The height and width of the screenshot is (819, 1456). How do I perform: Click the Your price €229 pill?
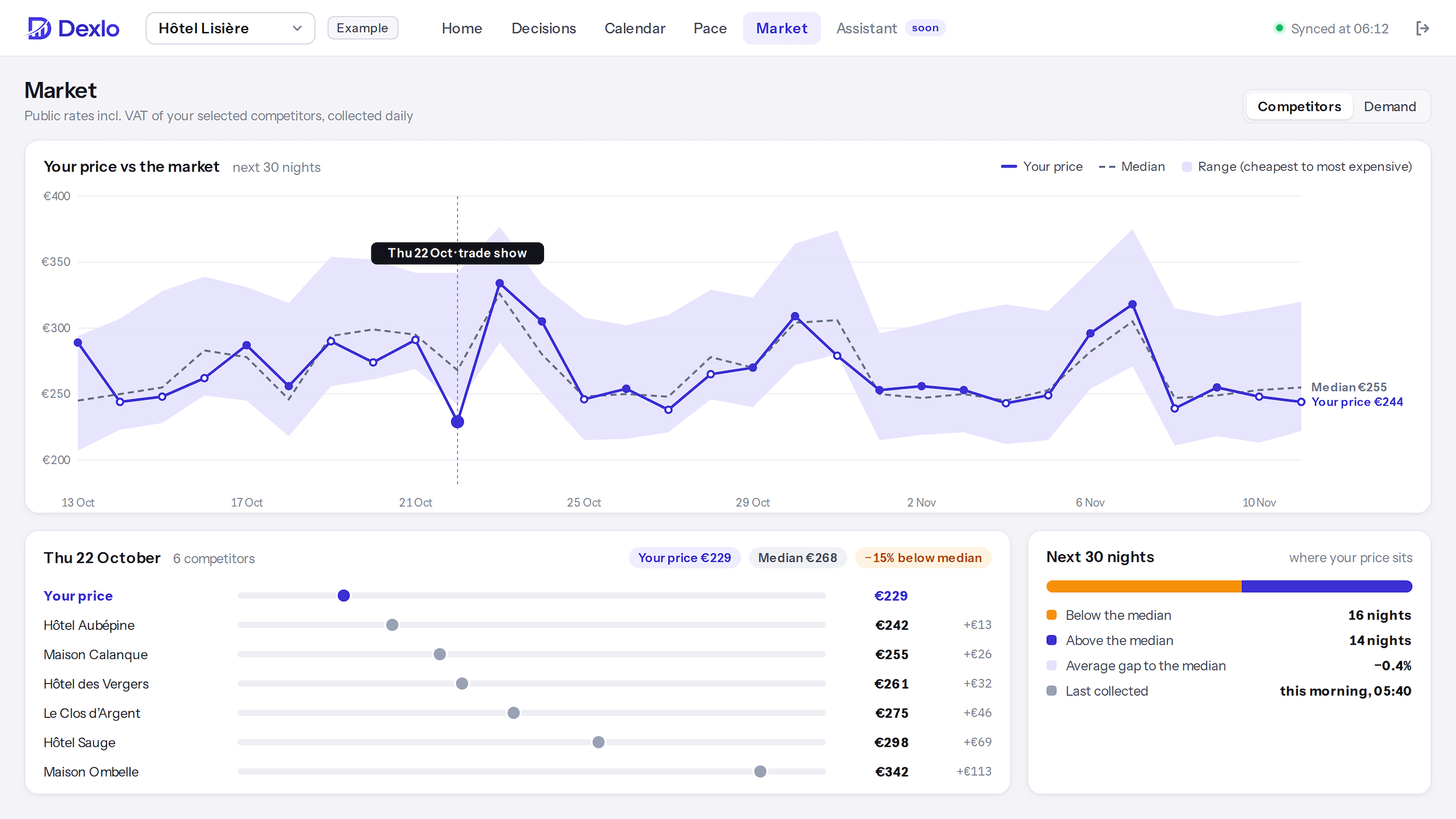(x=684, y=558)
